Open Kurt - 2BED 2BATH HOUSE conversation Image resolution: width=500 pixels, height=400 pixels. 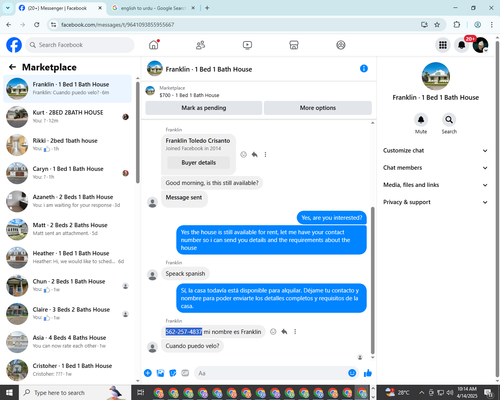click(x=68, y=117)
